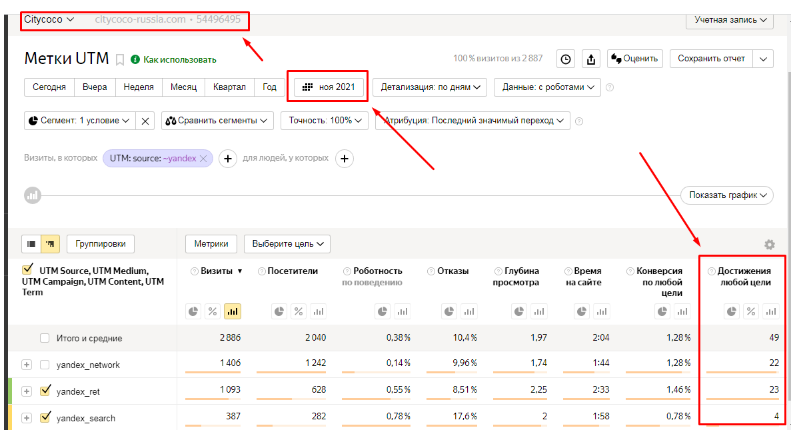Screen dimensions: 806x443
Task: Expand the yandex_network tree row
Action: tap(27, 365)
